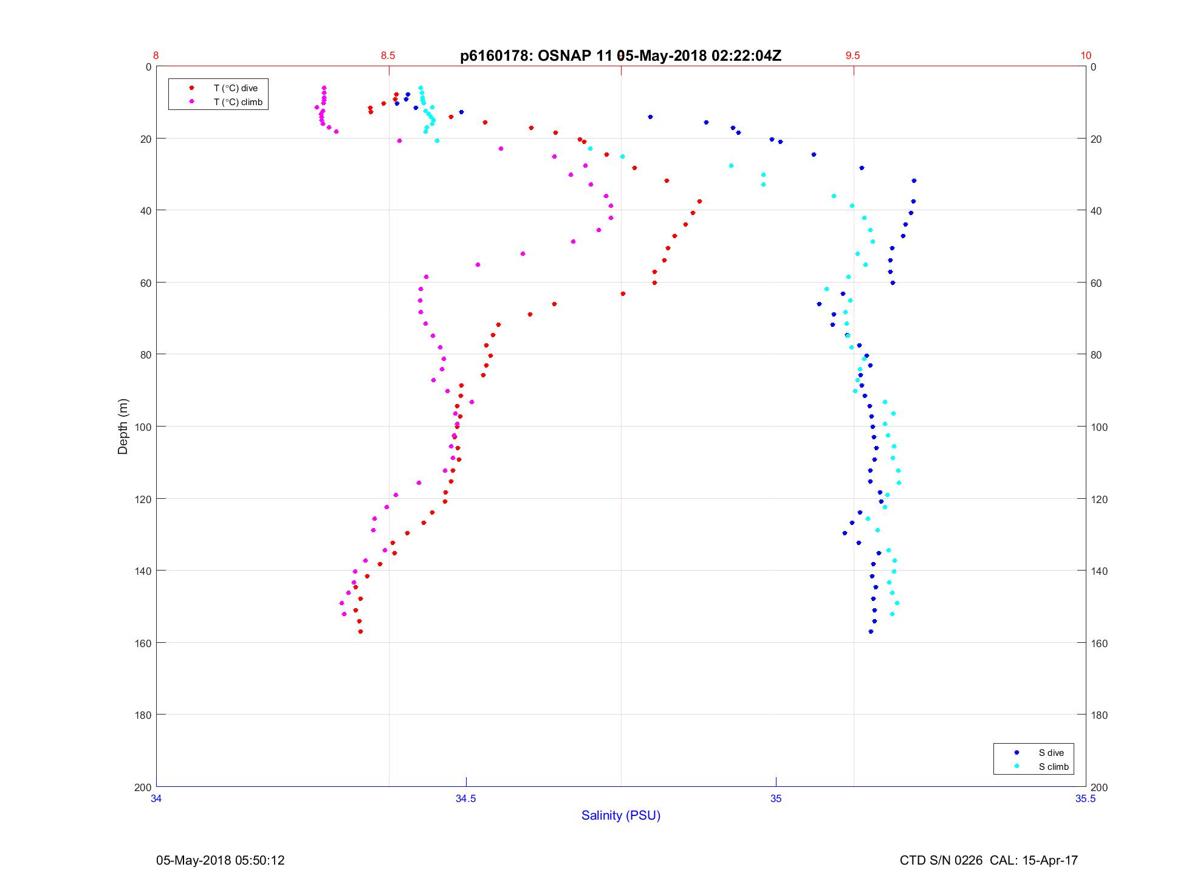Click the '35' salinity tick on bottom axis
This screenshot has width=1200, height=885.
pyautogui.click(x=776, y=798)
